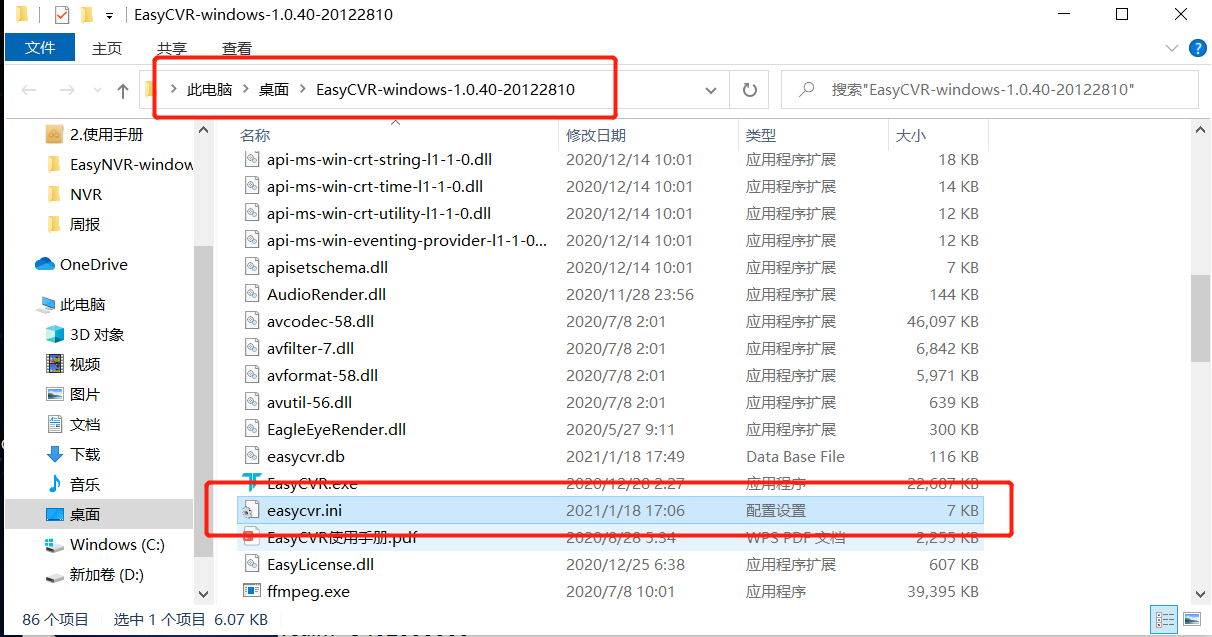Go up one folder level with the Up arrow
The height and width of the screenshot is (637, 1212).
click(123, 90)
